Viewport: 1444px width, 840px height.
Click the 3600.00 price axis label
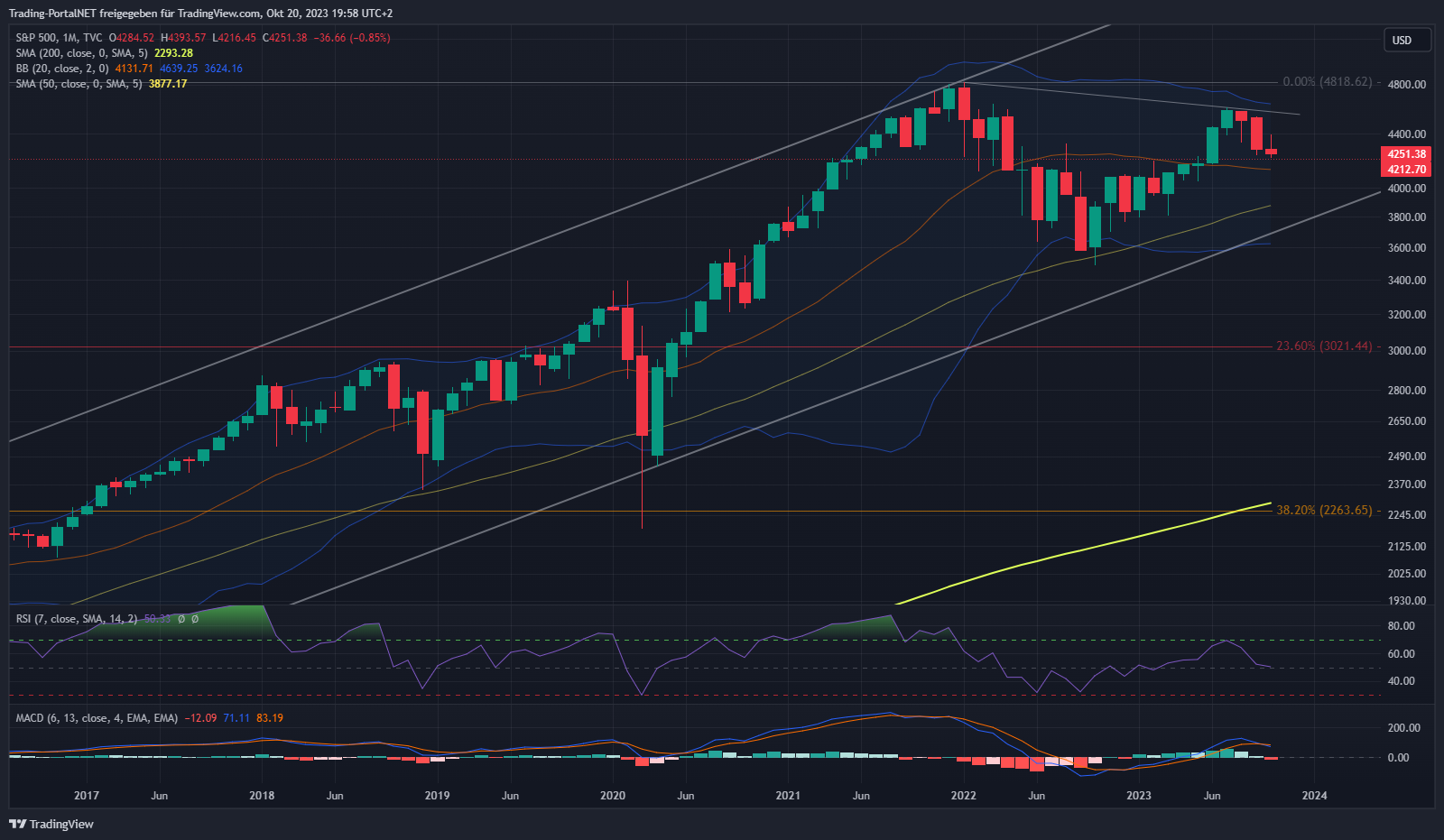point(1407,248)
